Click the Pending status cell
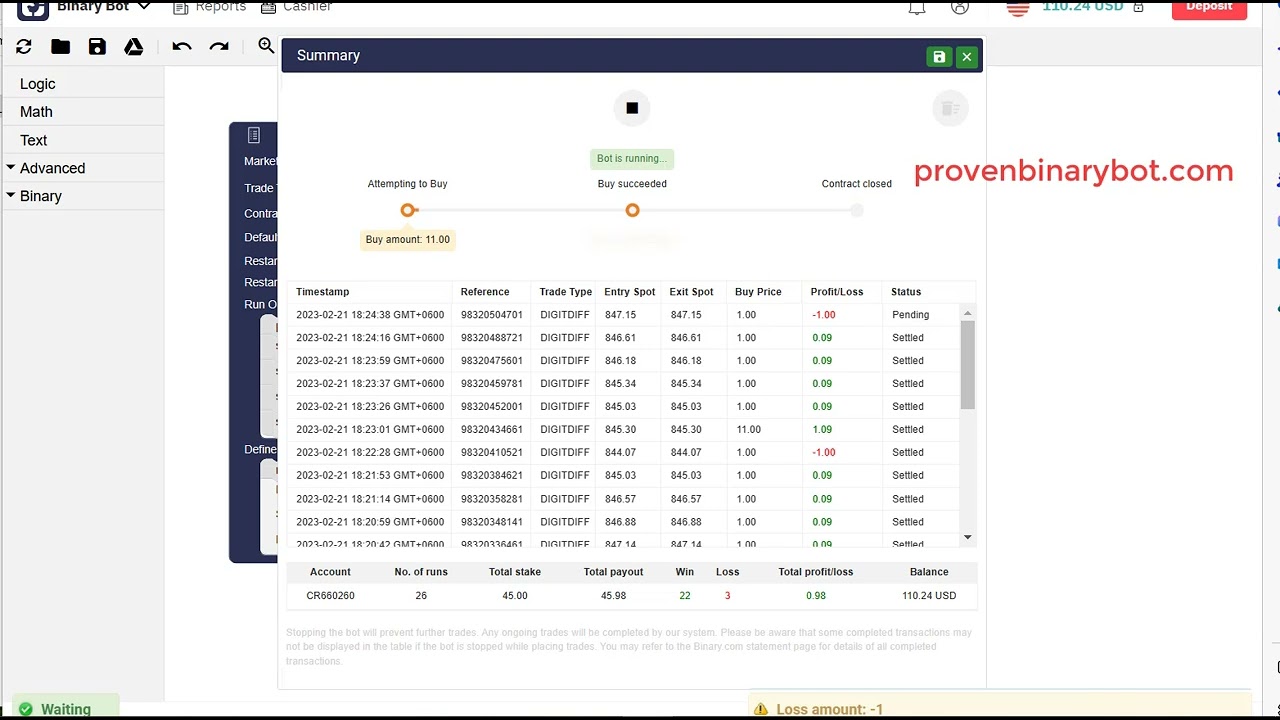The width and height of the screenshot is (1280, 720). click(911, 315)
